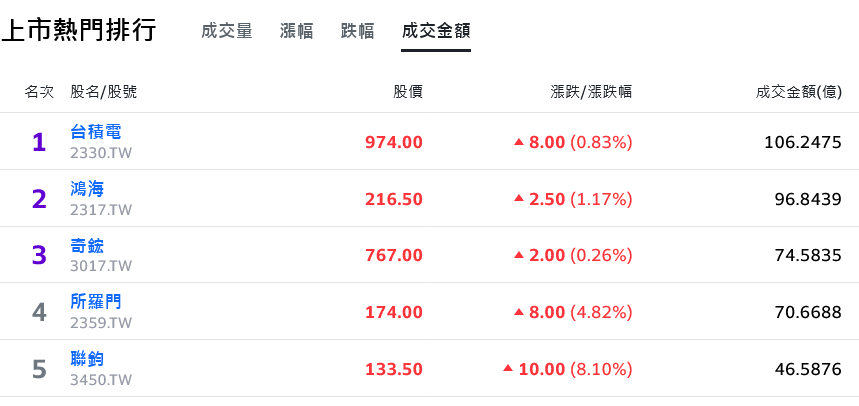Click the up triangle in 所羅門 row

(x=519, y=312)
